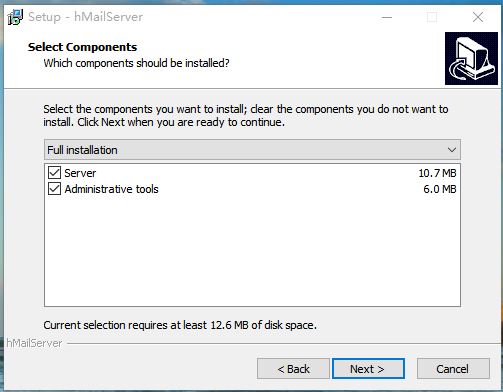Click the Select Components heading
The height and width of the screenshot is (392, 503).
(x=82, y=47)
